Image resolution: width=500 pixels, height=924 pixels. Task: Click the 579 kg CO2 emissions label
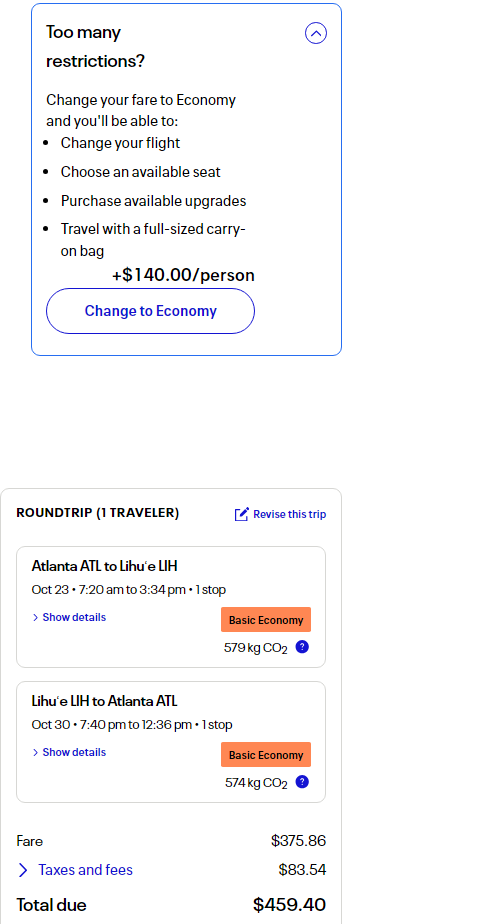click(255, 648)
